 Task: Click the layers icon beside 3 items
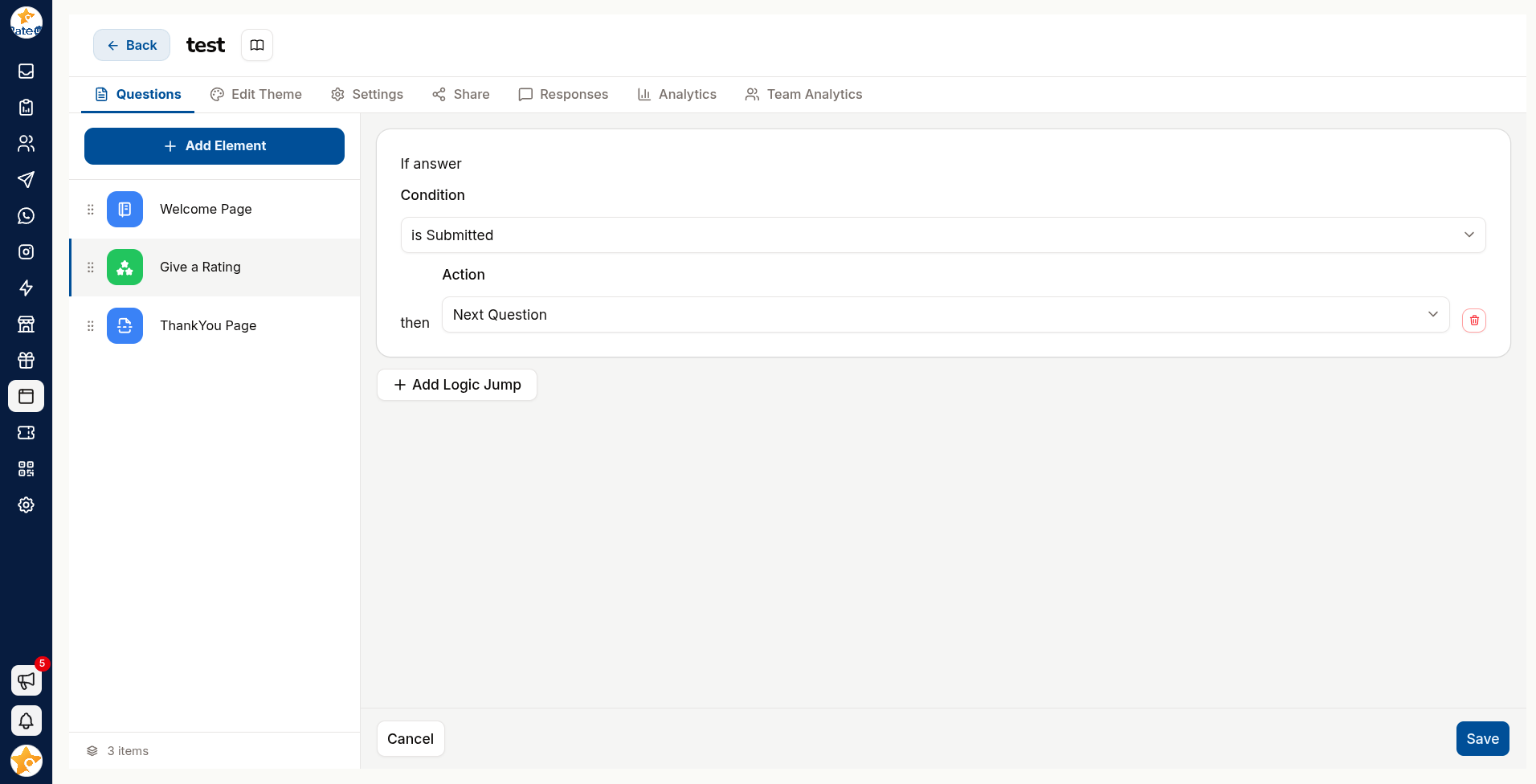(92, 751)
